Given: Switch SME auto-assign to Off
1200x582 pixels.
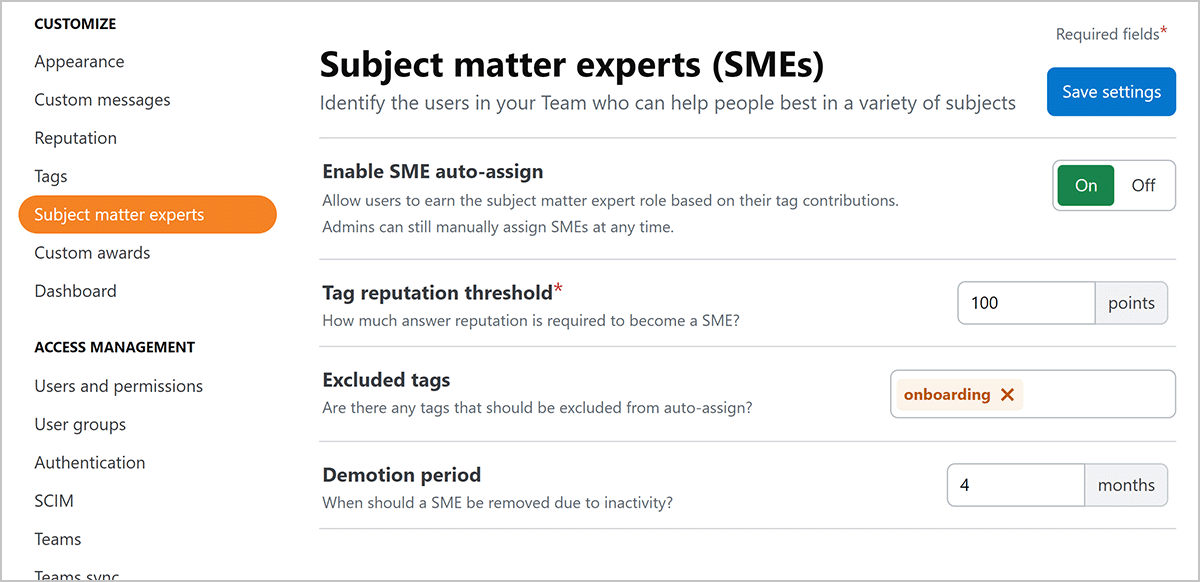Looking at the screenshot, I should tap(1143, 185).
